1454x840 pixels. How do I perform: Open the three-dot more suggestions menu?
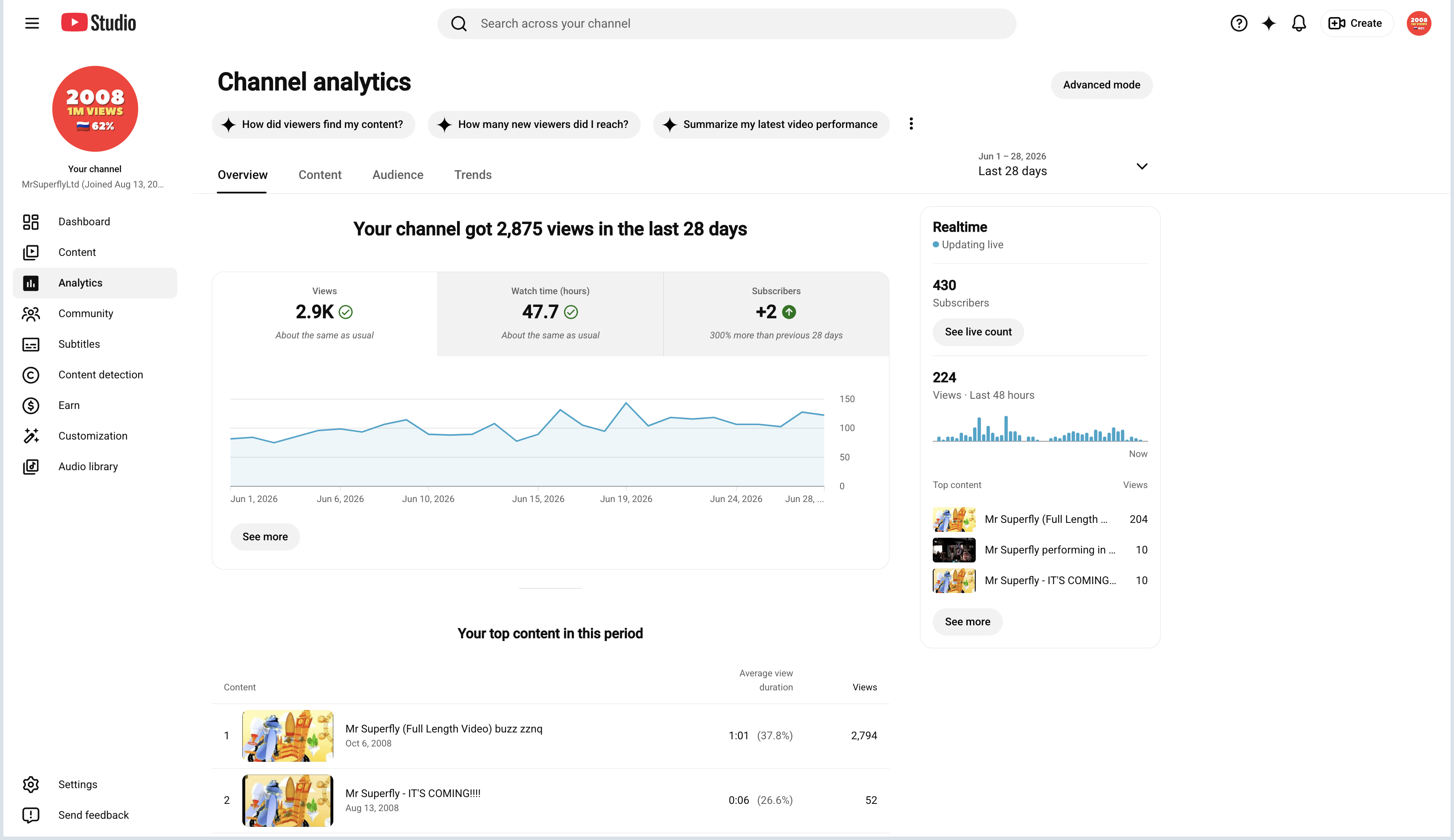click(x=911, y=124)
